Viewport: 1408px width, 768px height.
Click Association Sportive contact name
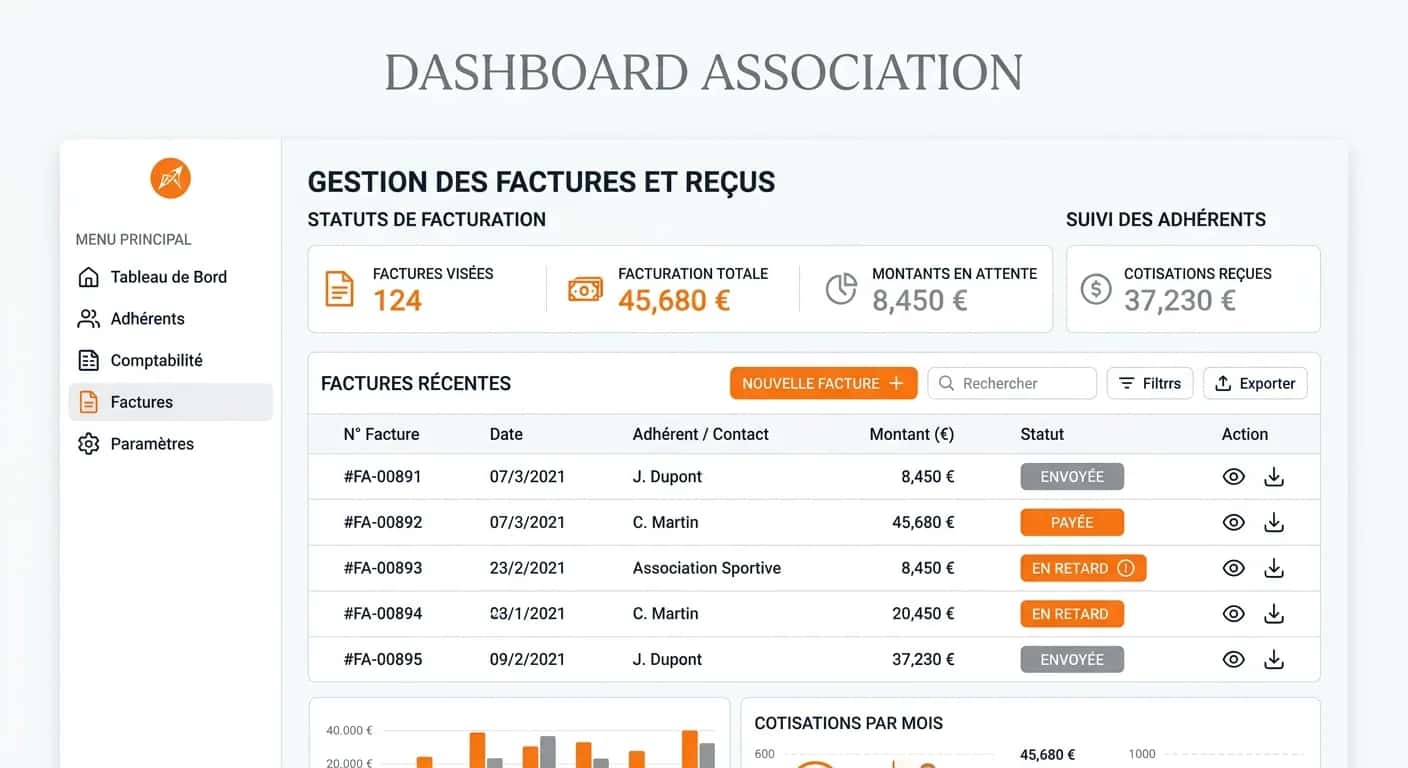click(707, 568)
